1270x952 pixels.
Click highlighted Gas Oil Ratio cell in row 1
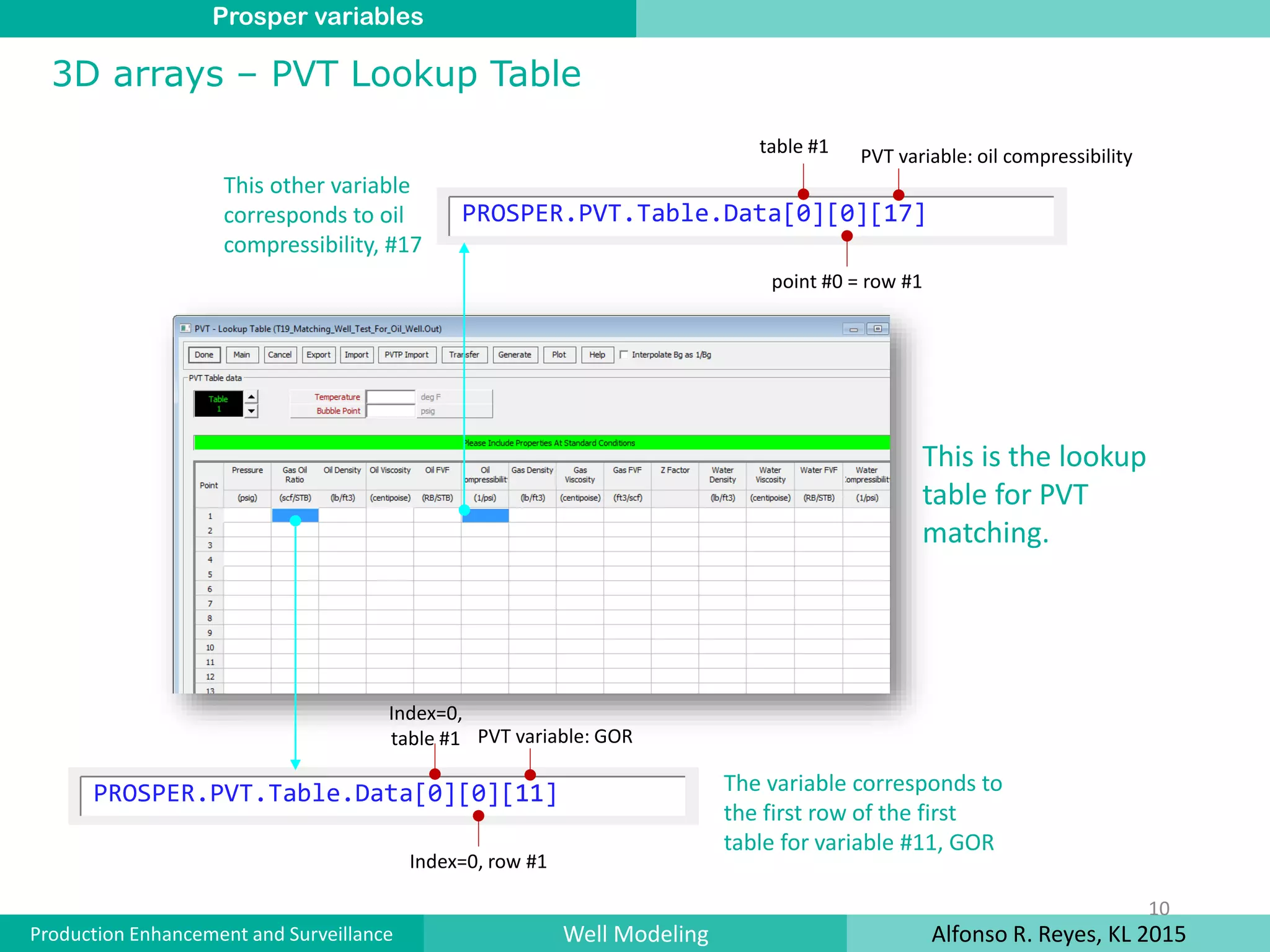coord(295,516)
